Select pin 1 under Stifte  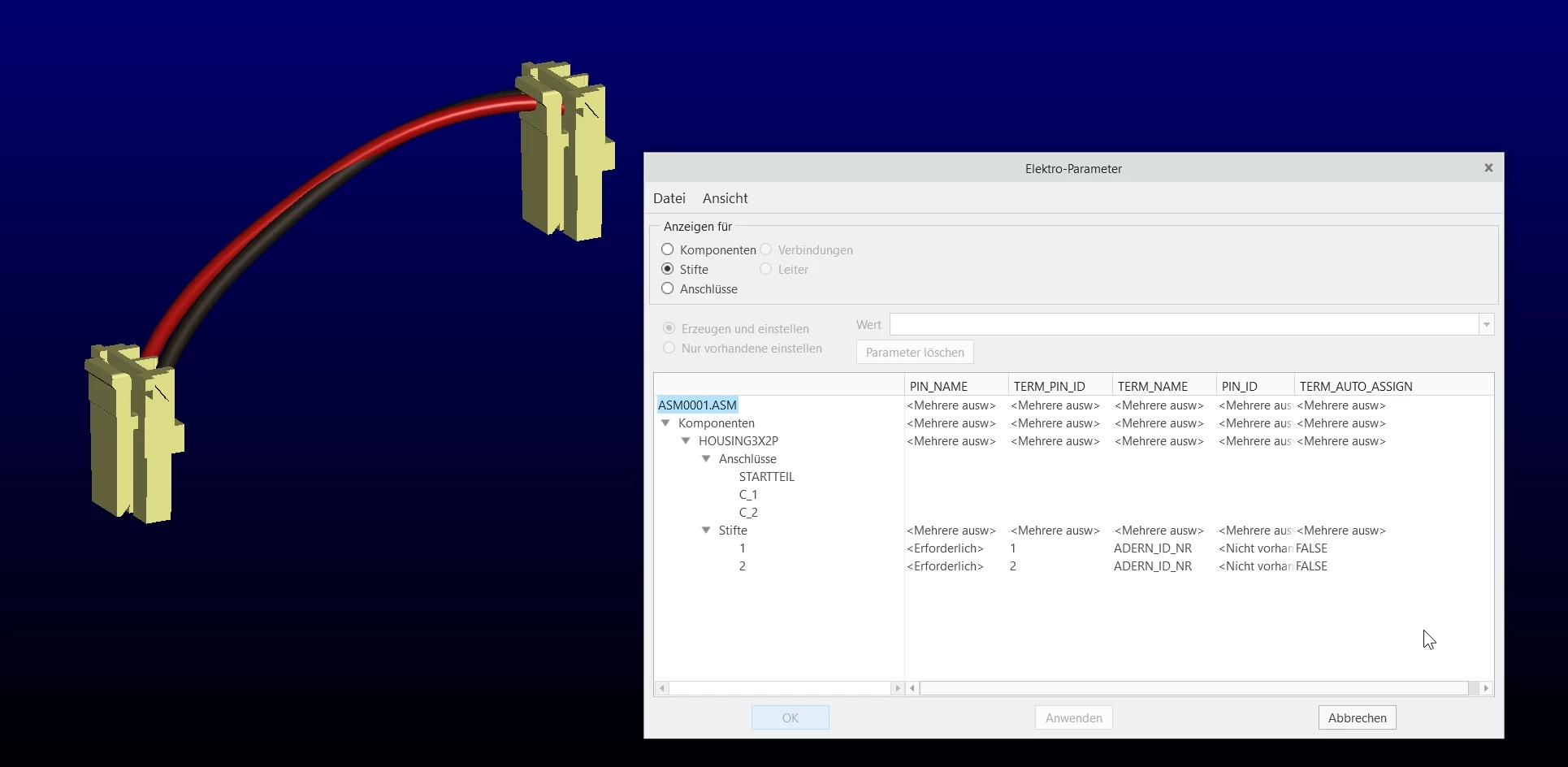click(742, 548)
